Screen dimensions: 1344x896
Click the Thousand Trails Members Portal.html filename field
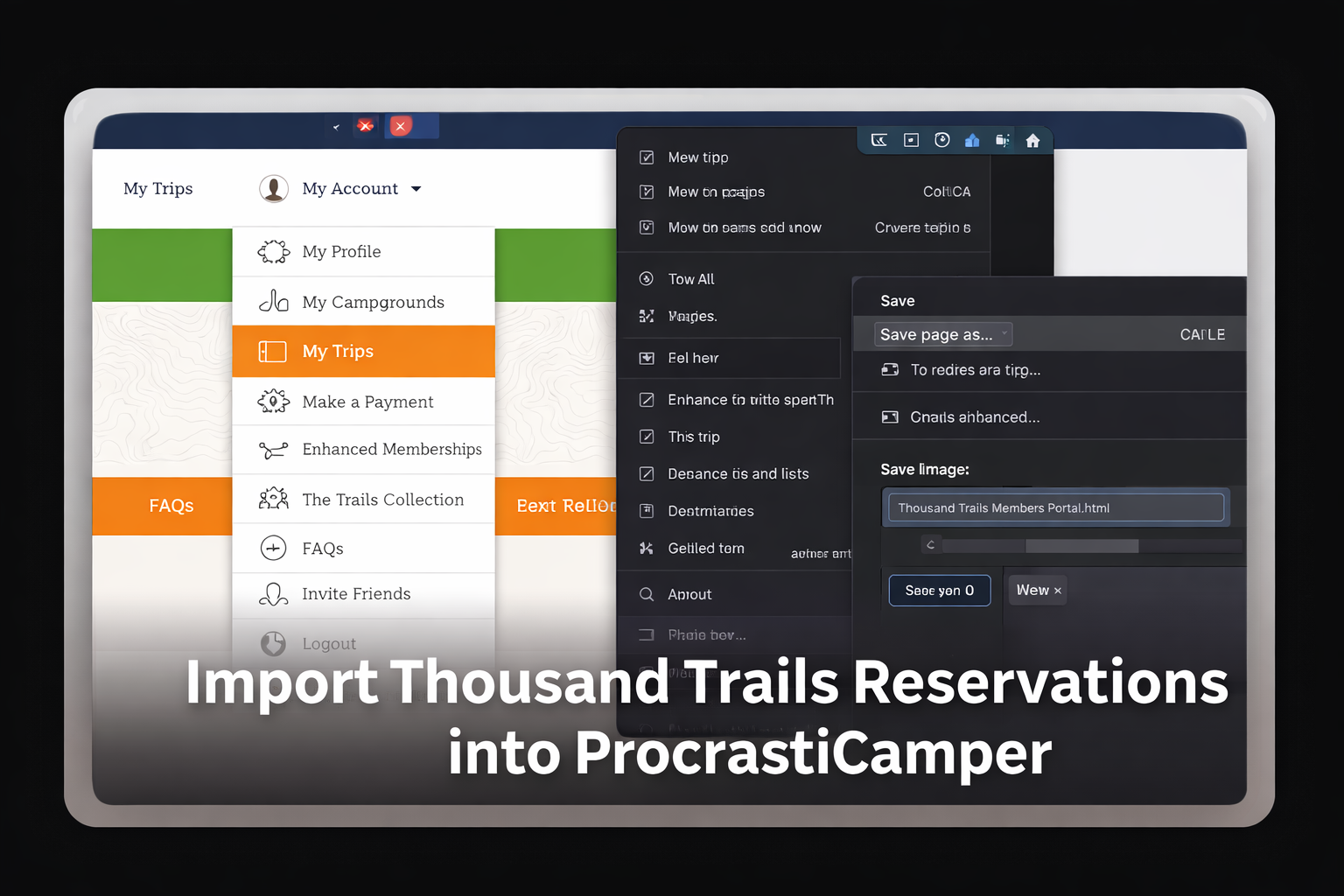point(1056,507)
